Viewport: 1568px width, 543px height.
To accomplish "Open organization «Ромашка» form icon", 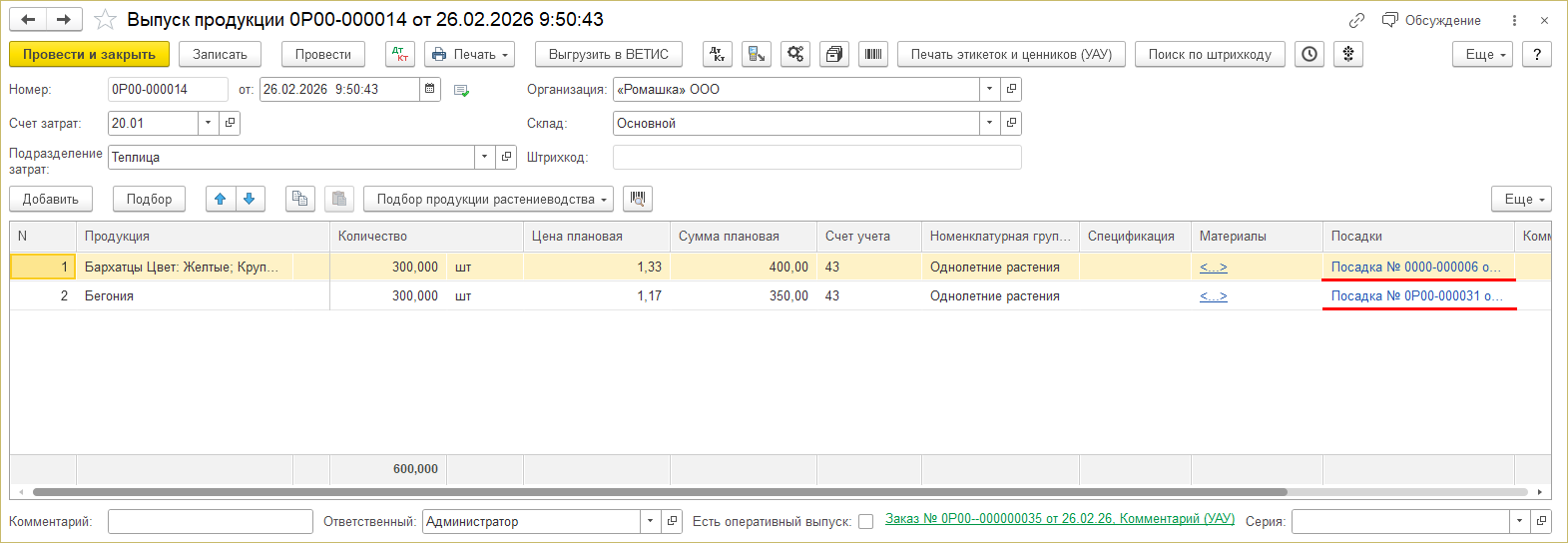I will (1011, 89).
